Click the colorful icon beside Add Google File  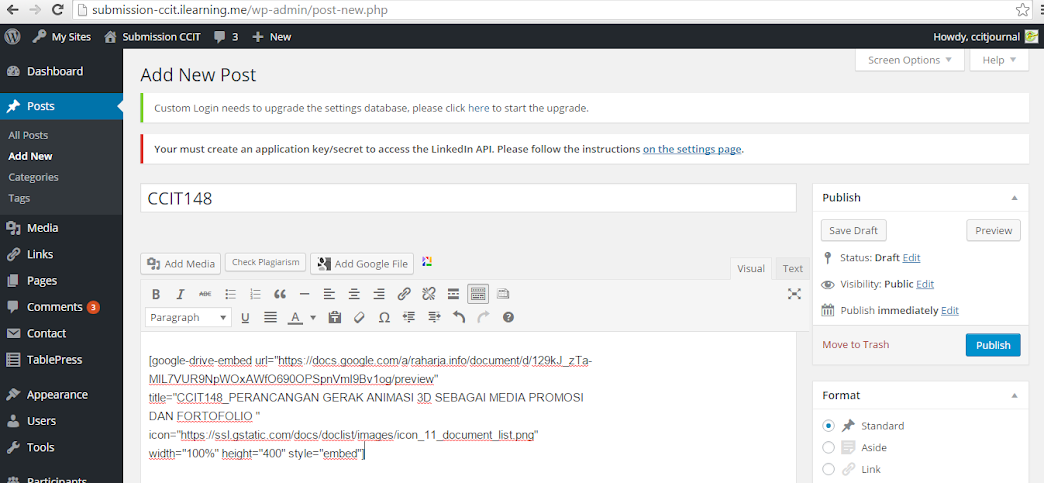427,262
